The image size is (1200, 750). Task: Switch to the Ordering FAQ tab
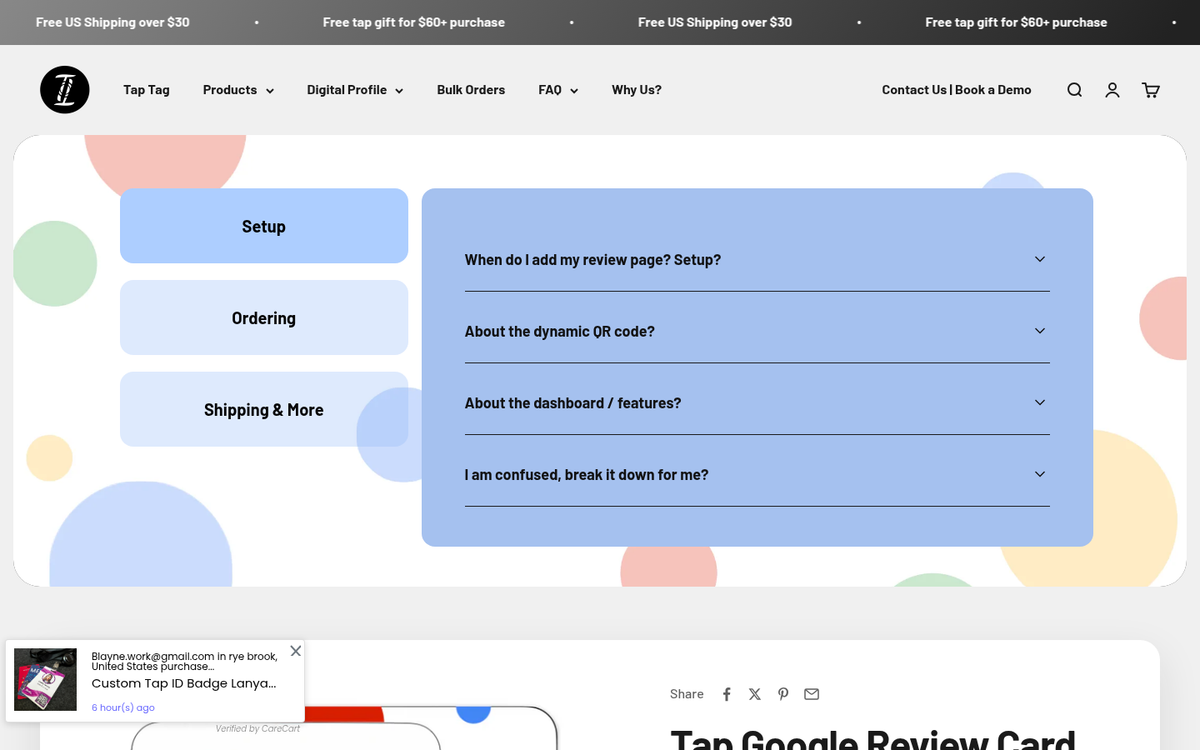[x=264, y=318]
